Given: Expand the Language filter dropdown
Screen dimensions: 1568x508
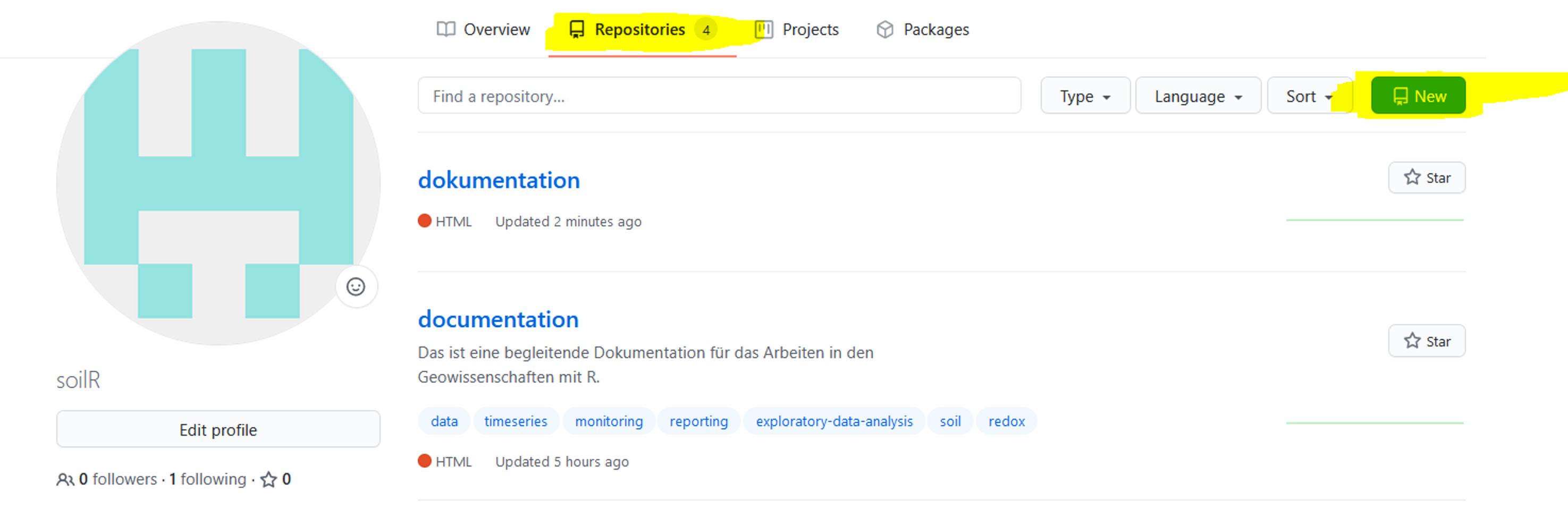Looking at the screenshot, I should (x=1198, y=96).
